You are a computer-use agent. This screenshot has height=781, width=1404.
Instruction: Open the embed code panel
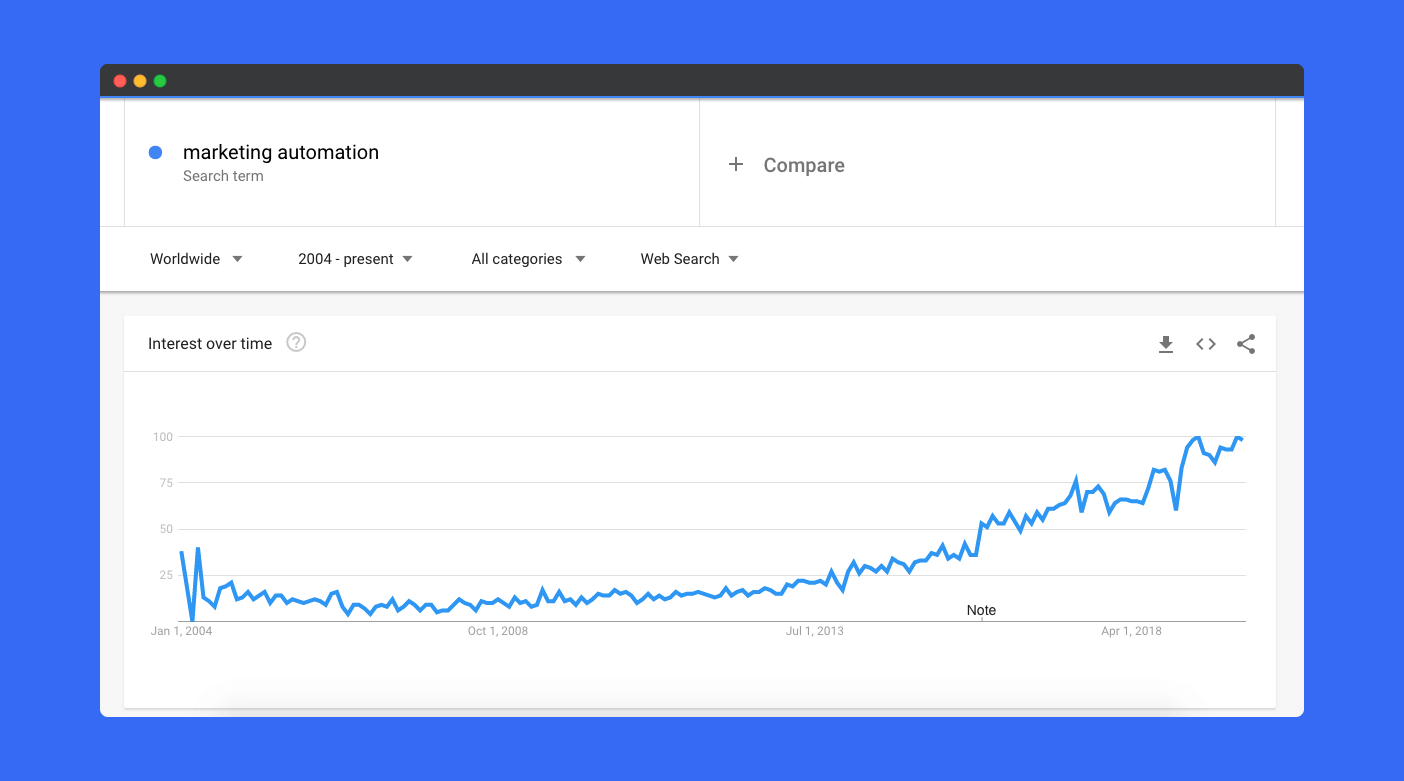(1205, 344)
